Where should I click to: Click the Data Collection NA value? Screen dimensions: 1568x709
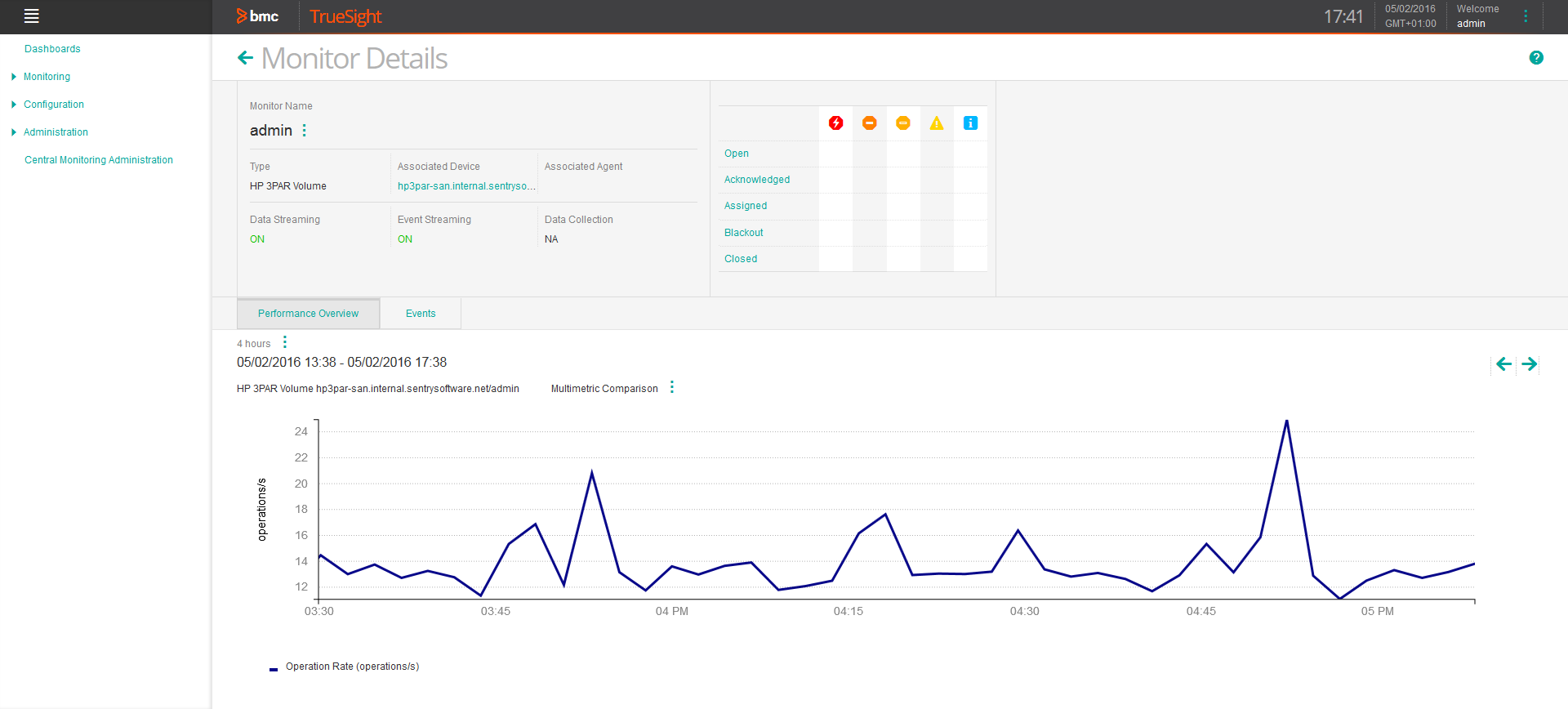(551, 239)
